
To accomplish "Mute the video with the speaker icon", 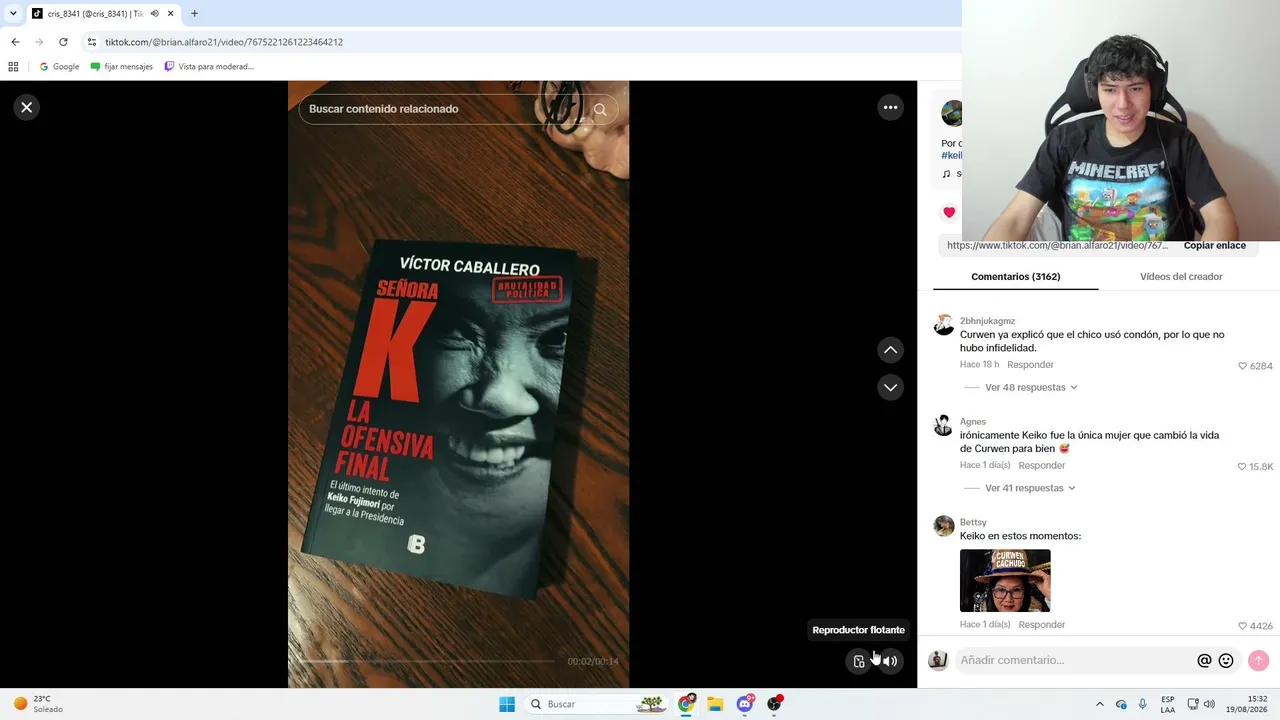I will point(890,661).
